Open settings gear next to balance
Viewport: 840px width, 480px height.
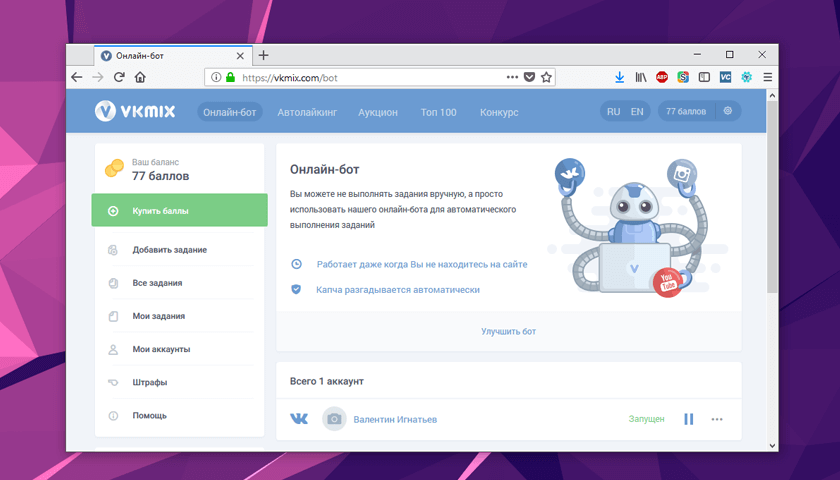[x=728, y=112]
